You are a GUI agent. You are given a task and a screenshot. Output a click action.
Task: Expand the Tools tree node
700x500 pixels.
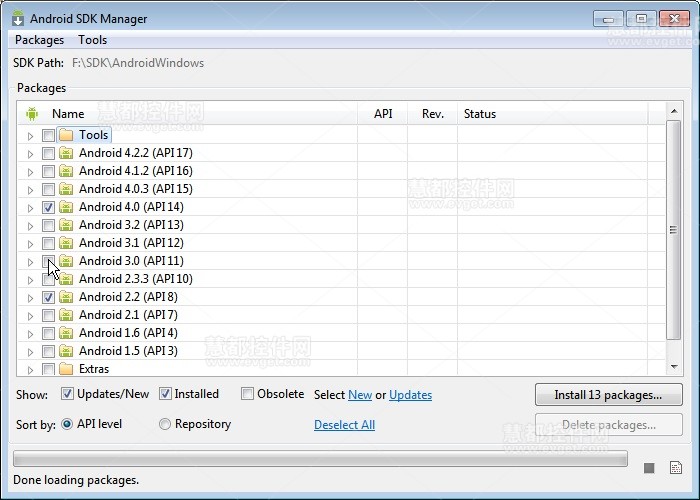click(30, 136)
